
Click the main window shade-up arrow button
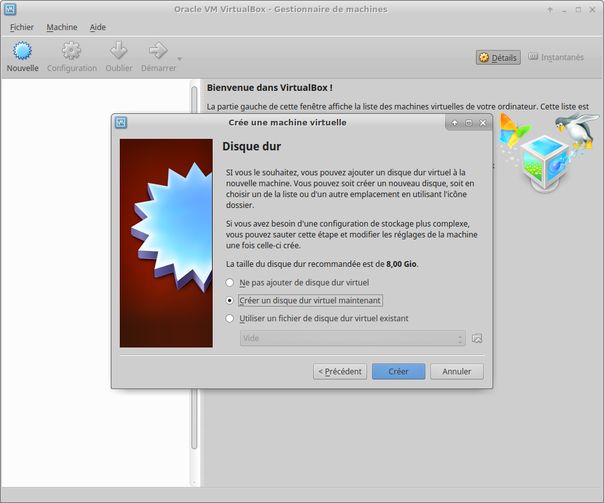coord(550,10)
